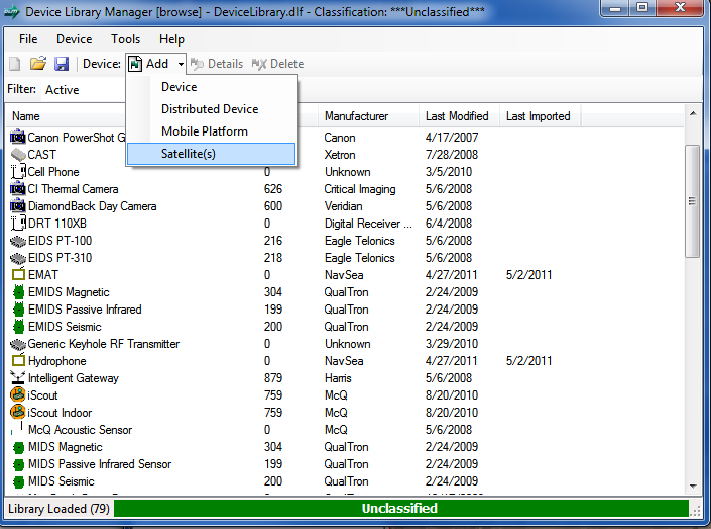Click the Library Loaded (79) status text

(x=59, y=509)
